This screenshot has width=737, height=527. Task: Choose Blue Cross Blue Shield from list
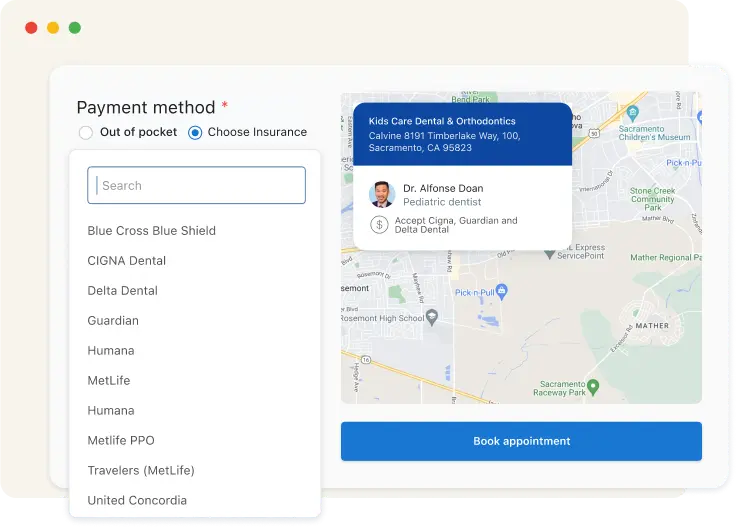tap(151, 230)
